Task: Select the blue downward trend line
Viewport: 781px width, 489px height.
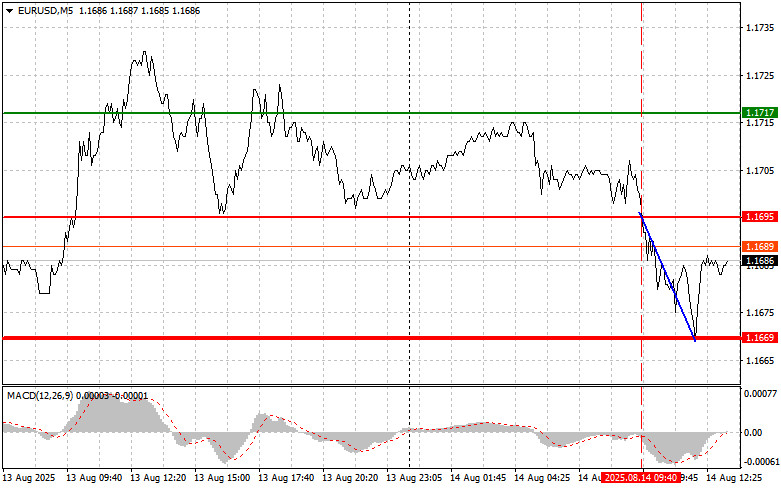Action: point(667,277)
